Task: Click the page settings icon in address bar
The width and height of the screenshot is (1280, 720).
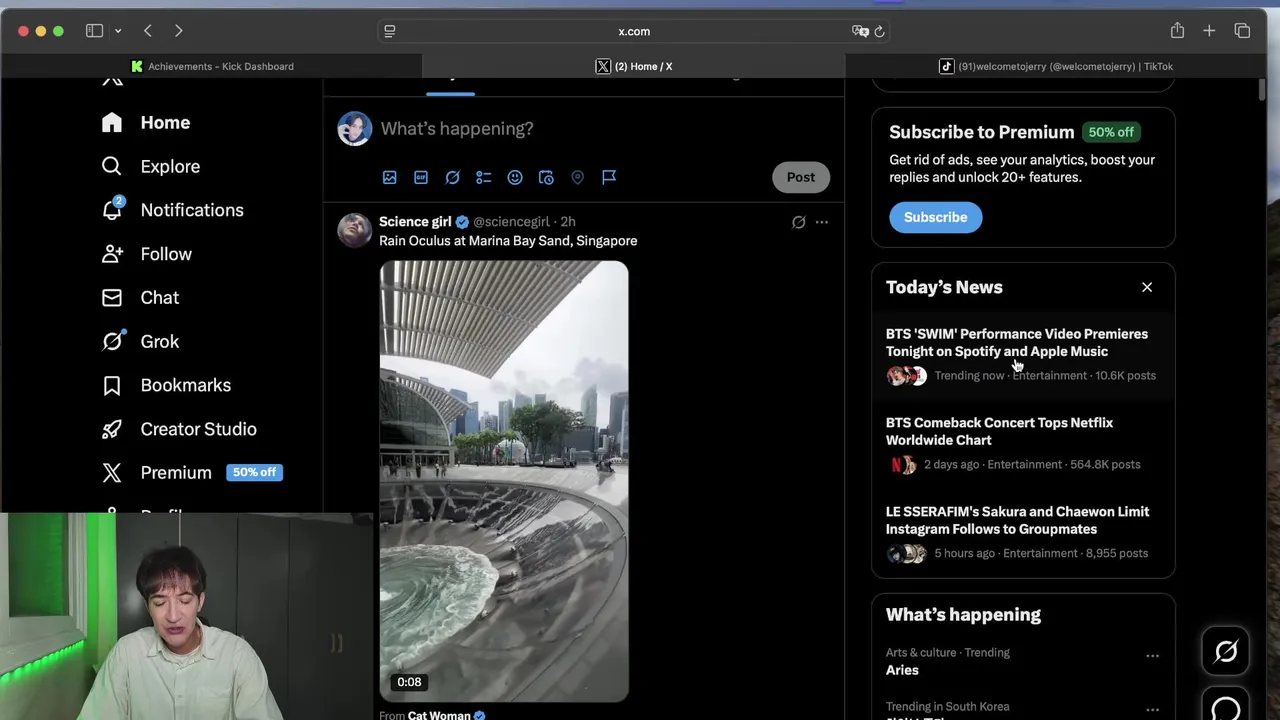Action: click(390, 31)
